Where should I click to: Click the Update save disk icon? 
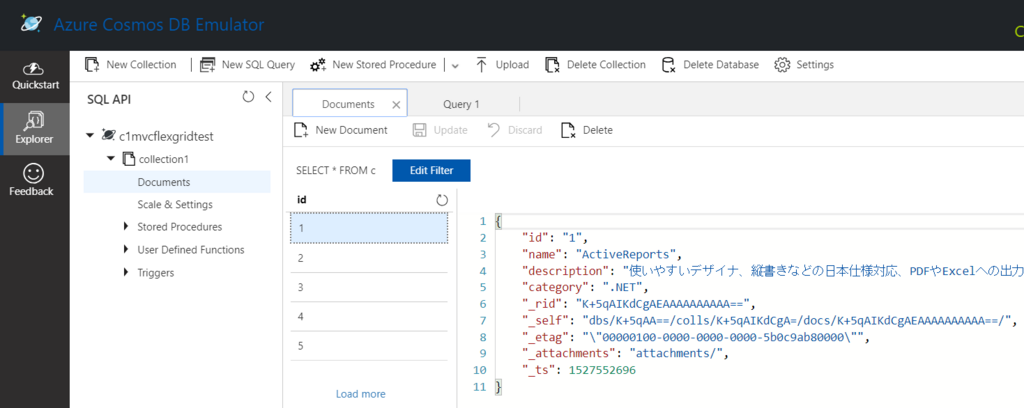420,130
